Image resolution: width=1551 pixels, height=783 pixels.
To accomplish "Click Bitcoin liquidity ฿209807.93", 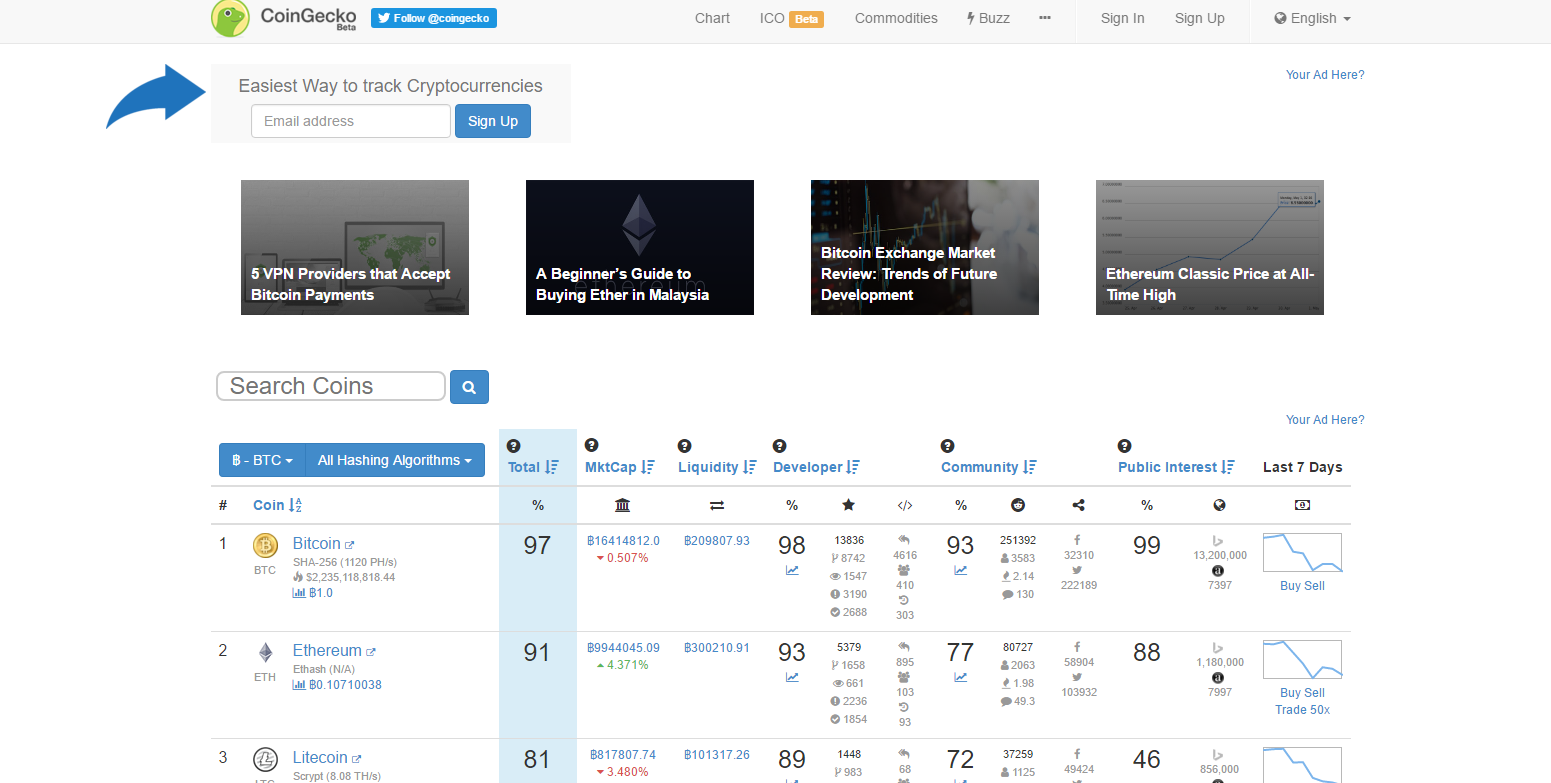I will (x=717, y=541).
